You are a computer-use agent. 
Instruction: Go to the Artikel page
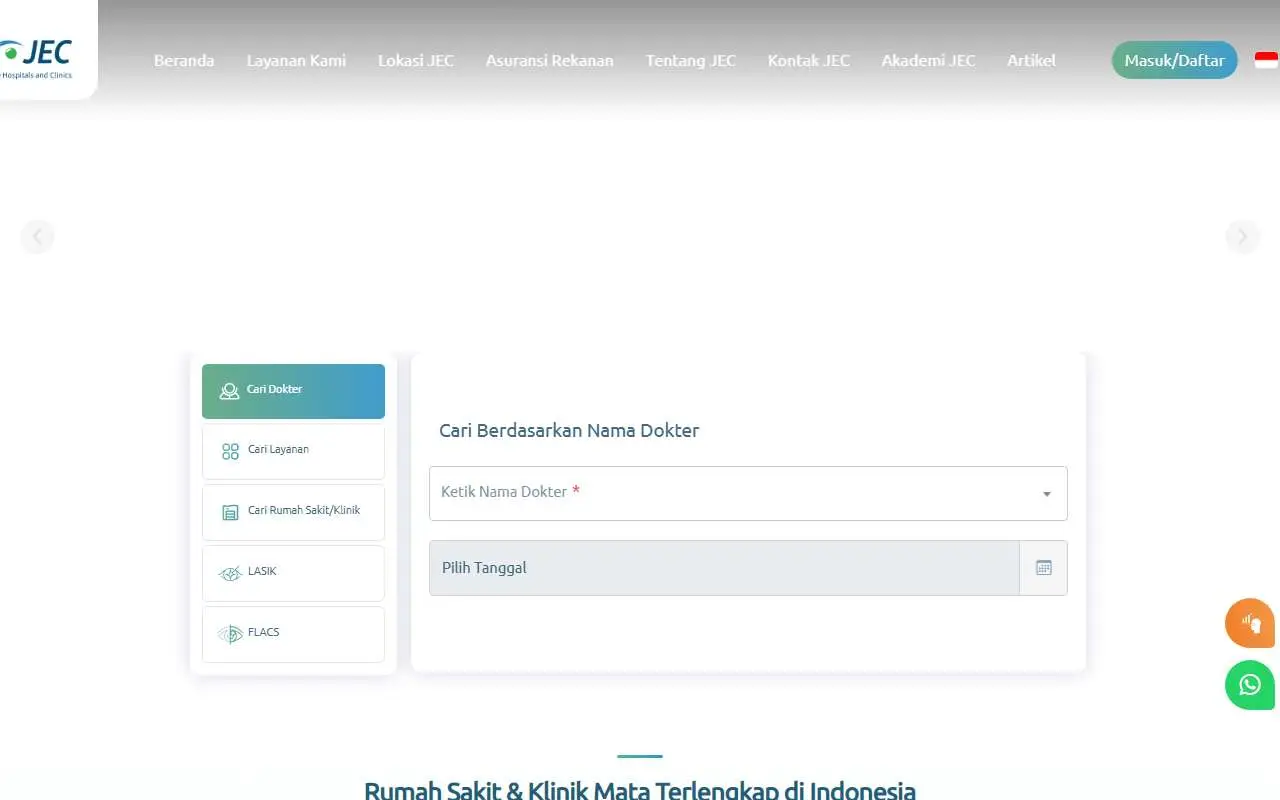coord(1032,60)
